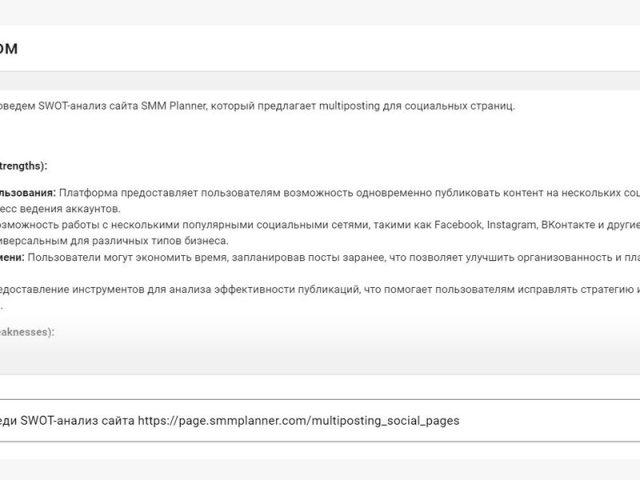
Task: Click the bold 'мени:' label
Action: click(x=12, y=258)
